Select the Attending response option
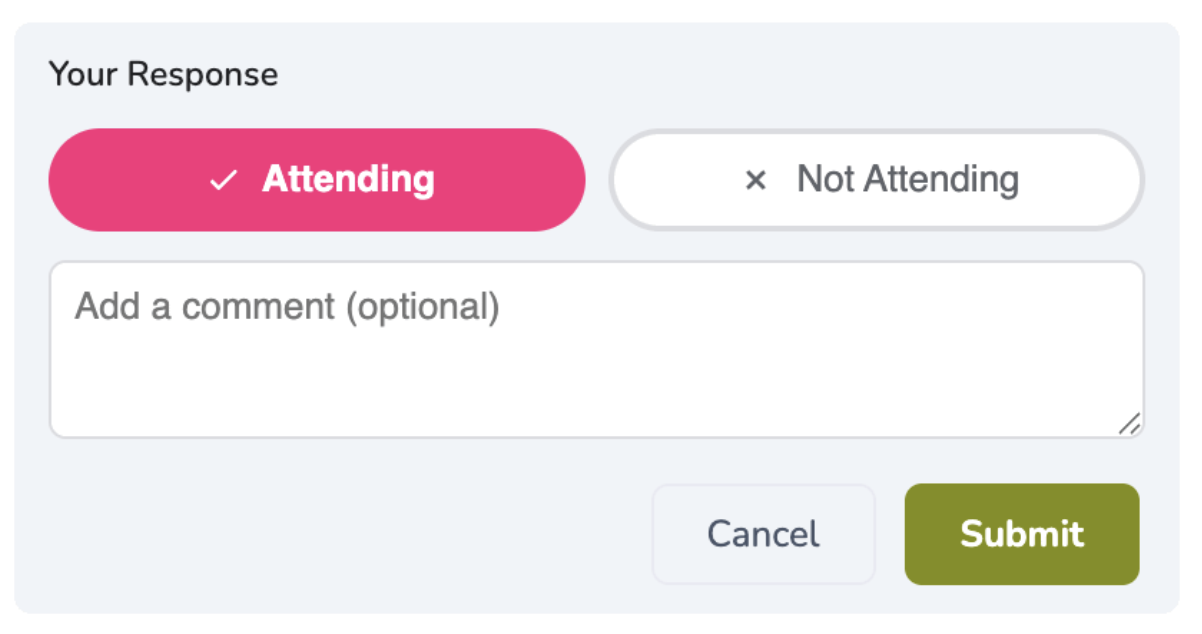The width and height of the screenshot is (1202, 634). point(316,180)
